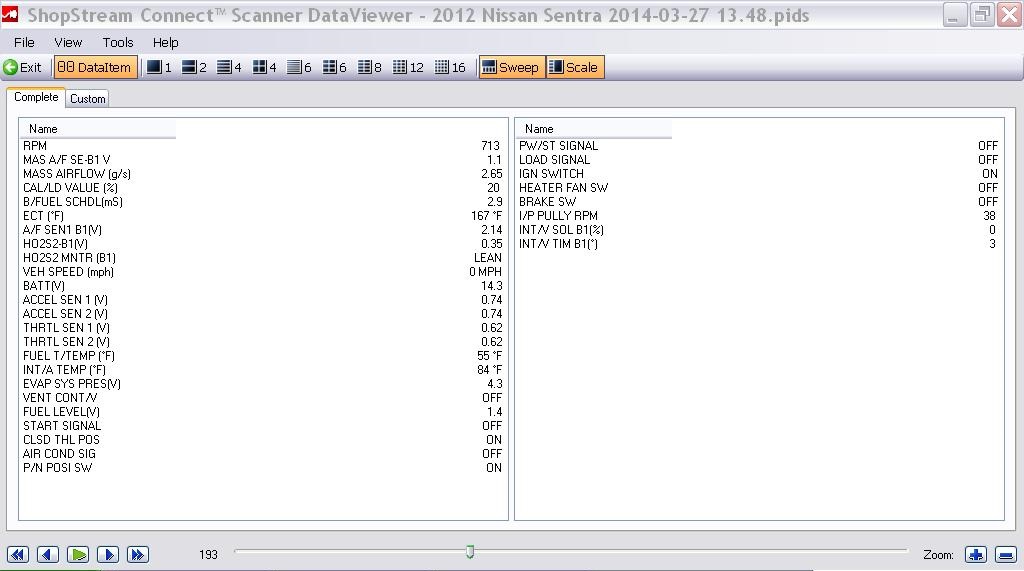The image size is (1024, 571).
Task: Click the ShopStream Connect title bar logo
Action: tap(10, 14)
